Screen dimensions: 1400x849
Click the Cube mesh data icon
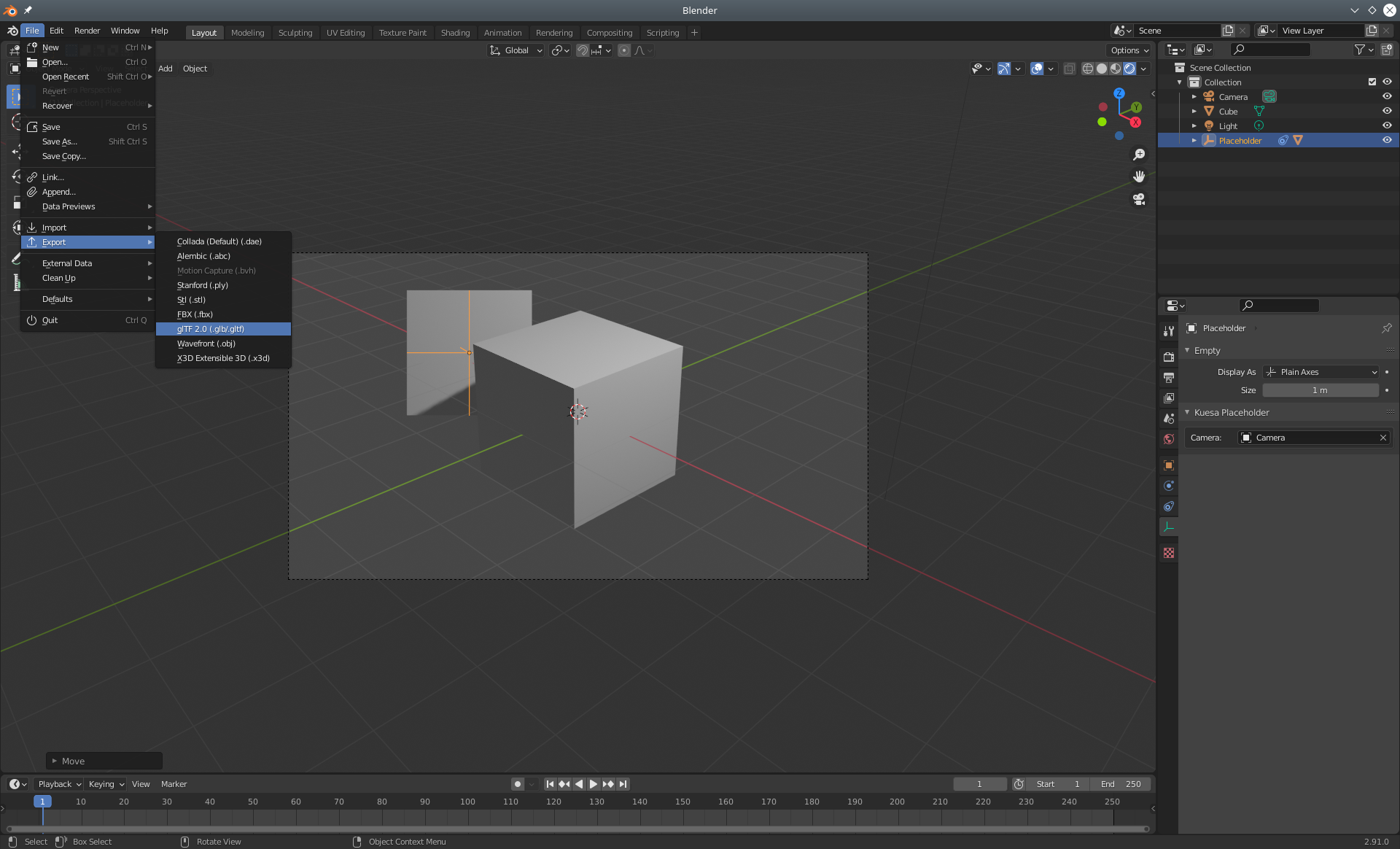1259,111
